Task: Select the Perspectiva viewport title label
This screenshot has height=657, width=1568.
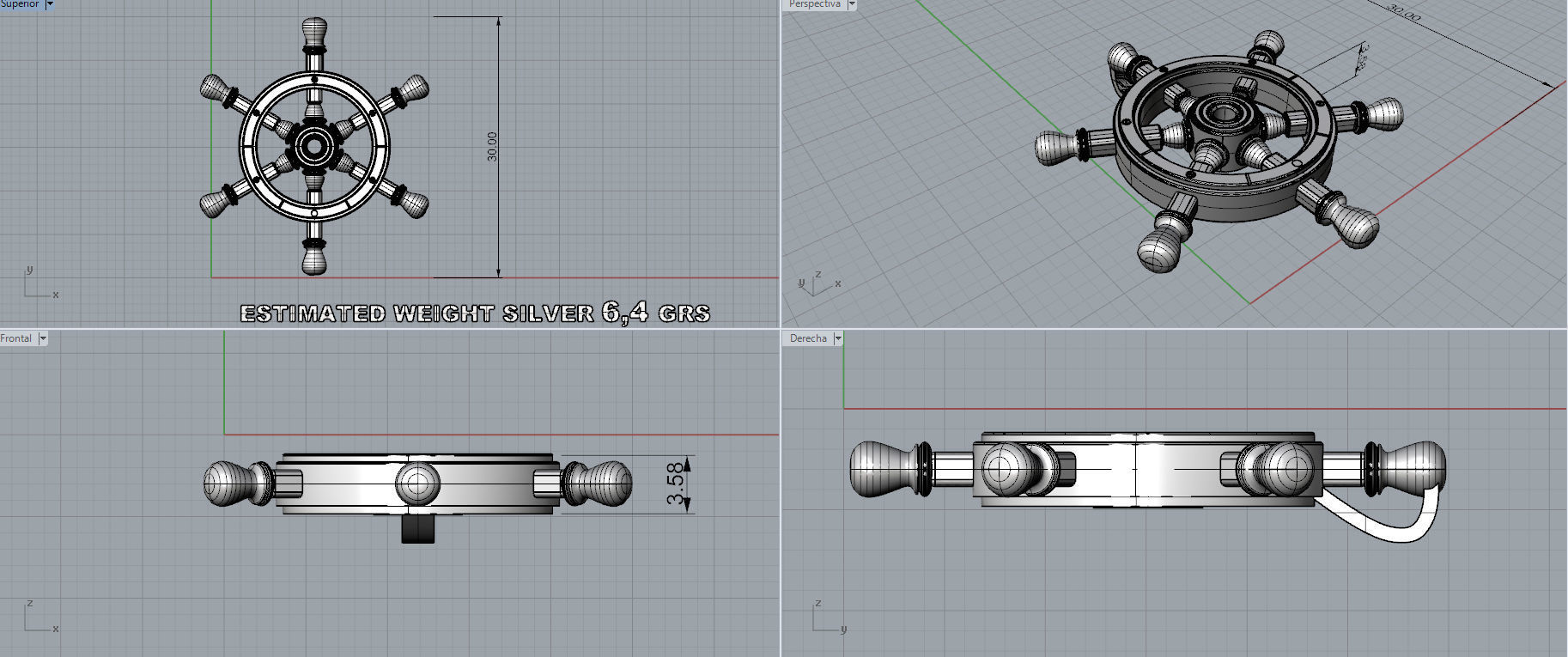Action: coord(815,4)
